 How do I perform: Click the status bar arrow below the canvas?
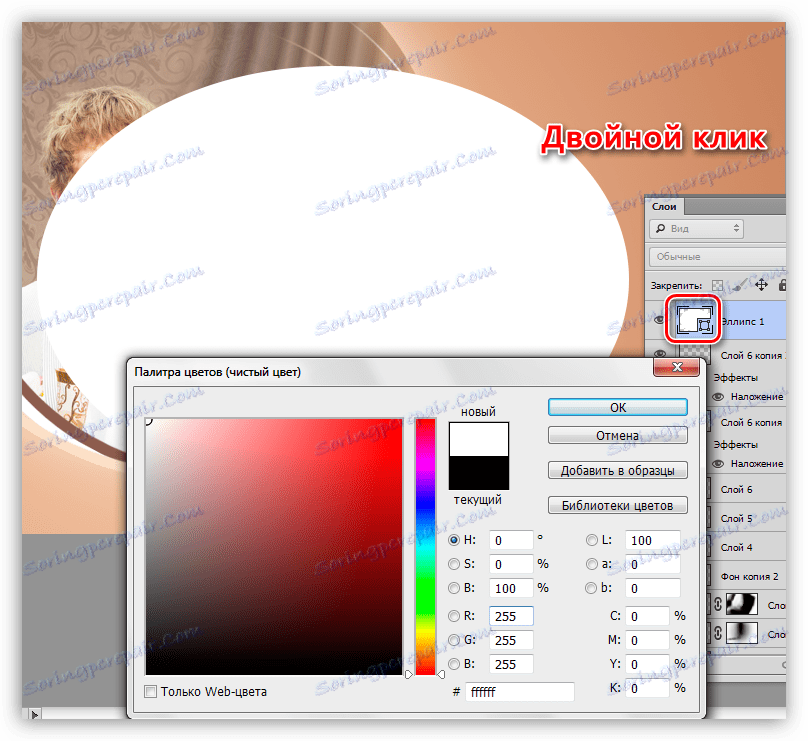coord(34,715)
